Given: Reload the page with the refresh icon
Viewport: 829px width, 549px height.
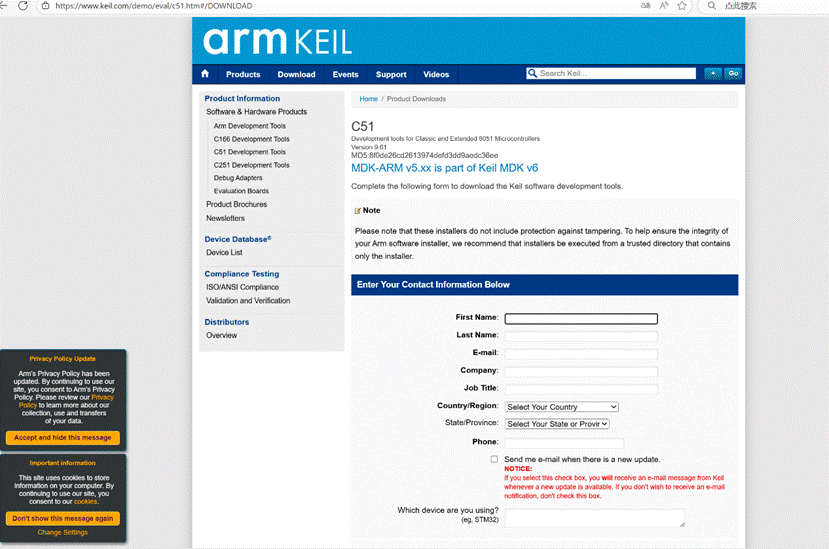Looking at the screenshot, I should pos(23,6).
